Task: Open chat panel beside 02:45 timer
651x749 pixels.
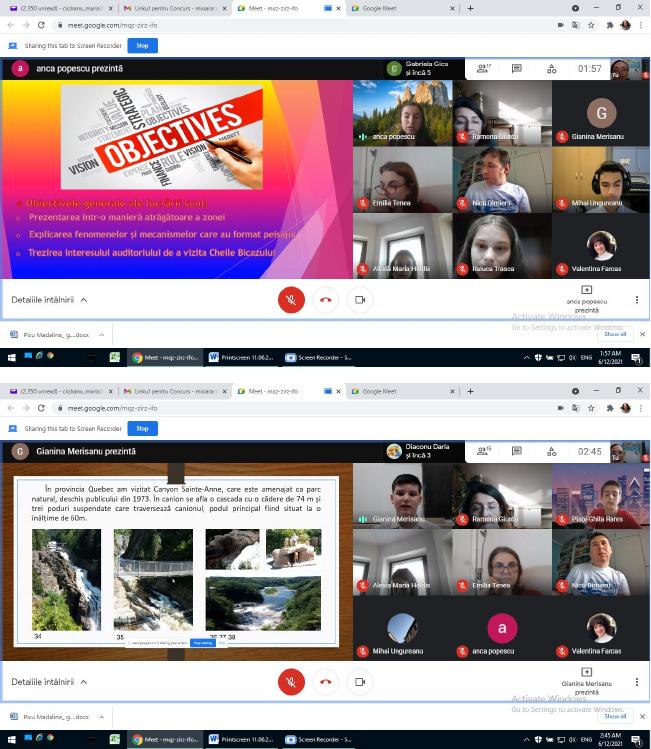Action: (516, 451)
